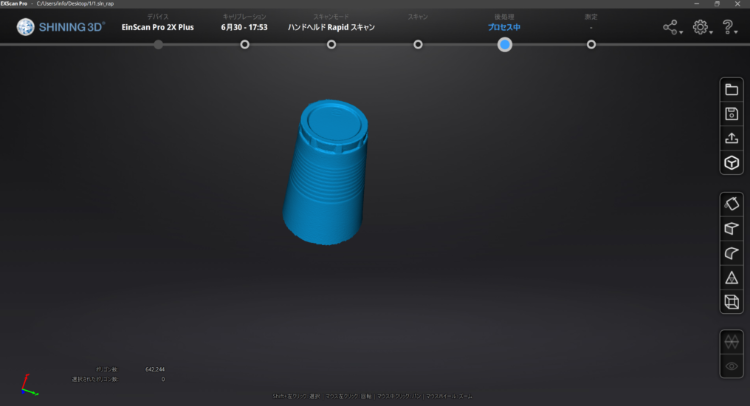750x406 pixels.
Task: Switch to the scan mode step circle marker
Action: coord(331,44)
